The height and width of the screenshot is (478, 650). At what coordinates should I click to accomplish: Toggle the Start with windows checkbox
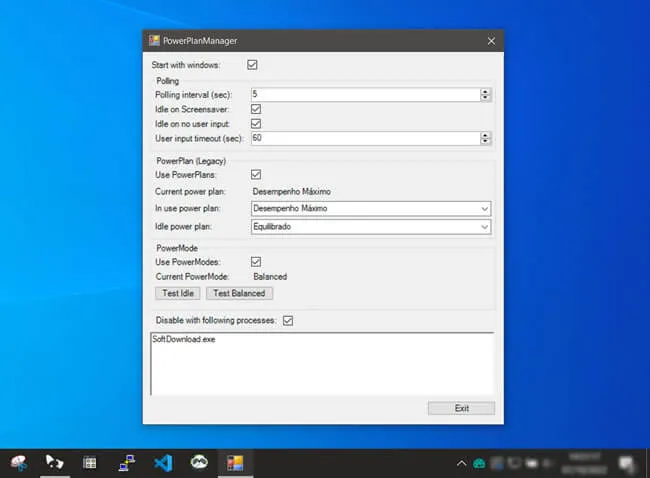click(252, 65)
